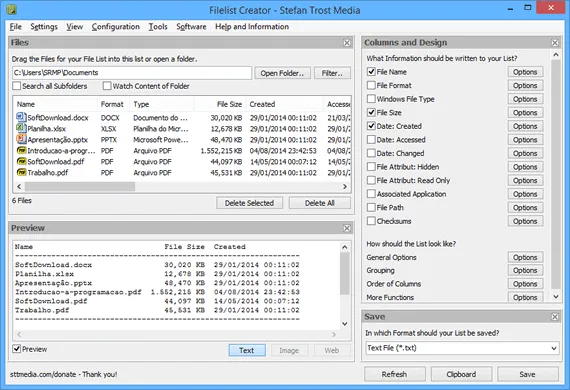Click the Word icon beside SoftDownload.docx
Viewport: 570px width, 390px height.
pos(21,117)
